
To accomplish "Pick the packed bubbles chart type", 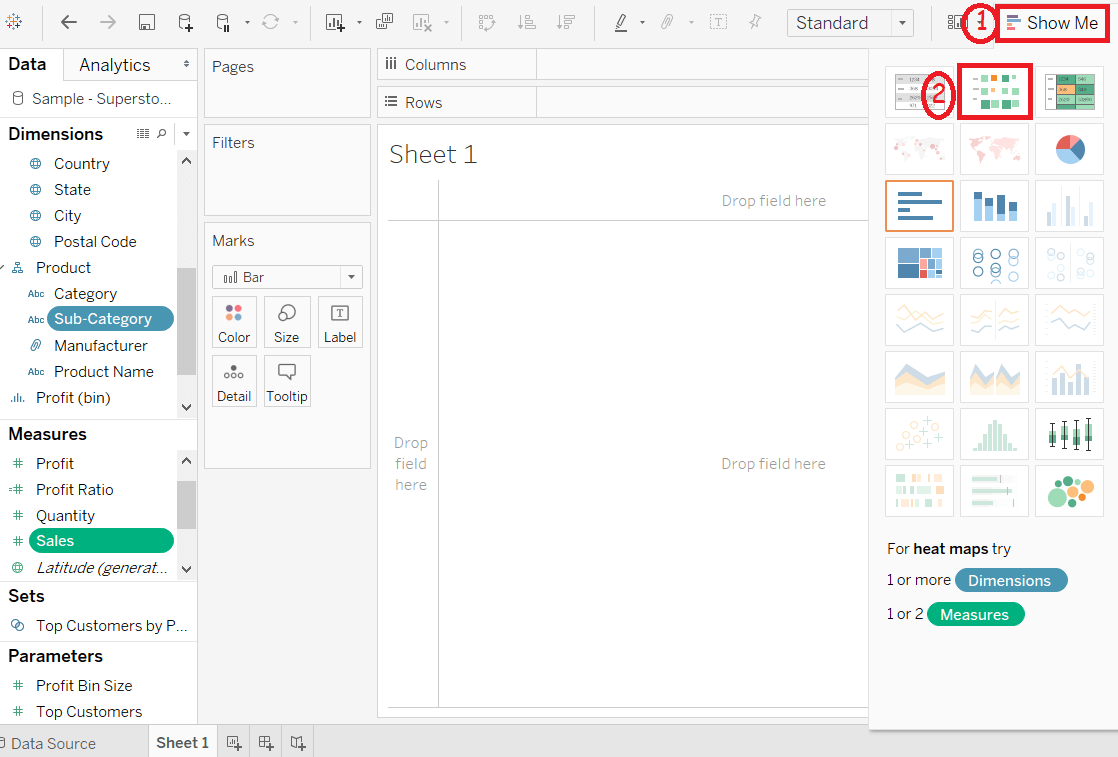I will pyautogui.click(x=1069, y=491).
